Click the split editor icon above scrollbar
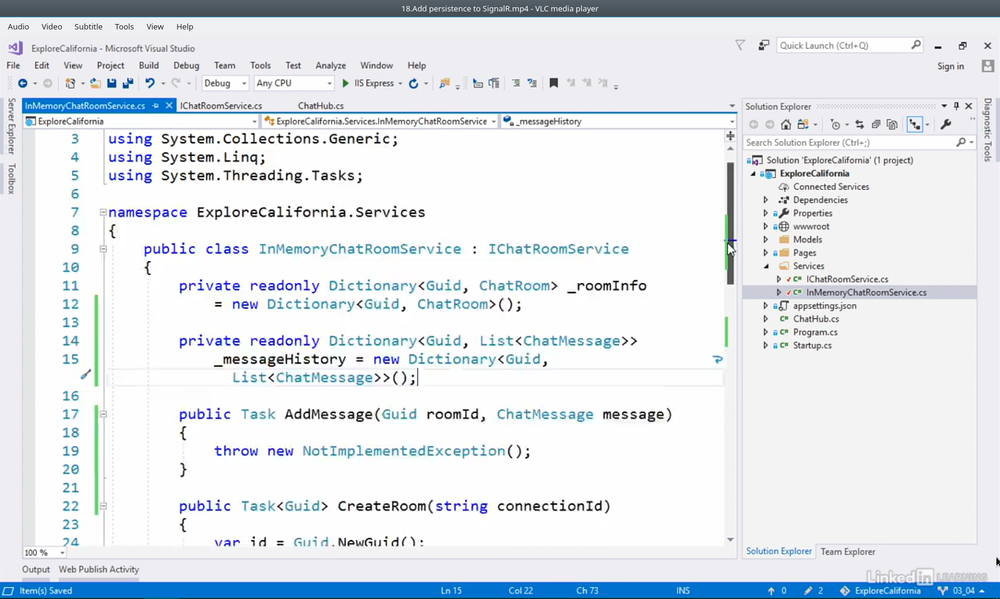This screenshot has height=599, width=1000. (730, 136)
